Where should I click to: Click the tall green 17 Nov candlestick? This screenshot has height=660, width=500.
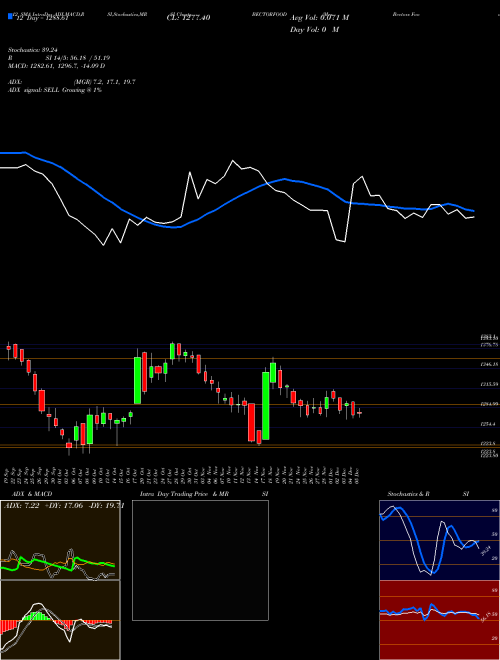click(266, 406)
